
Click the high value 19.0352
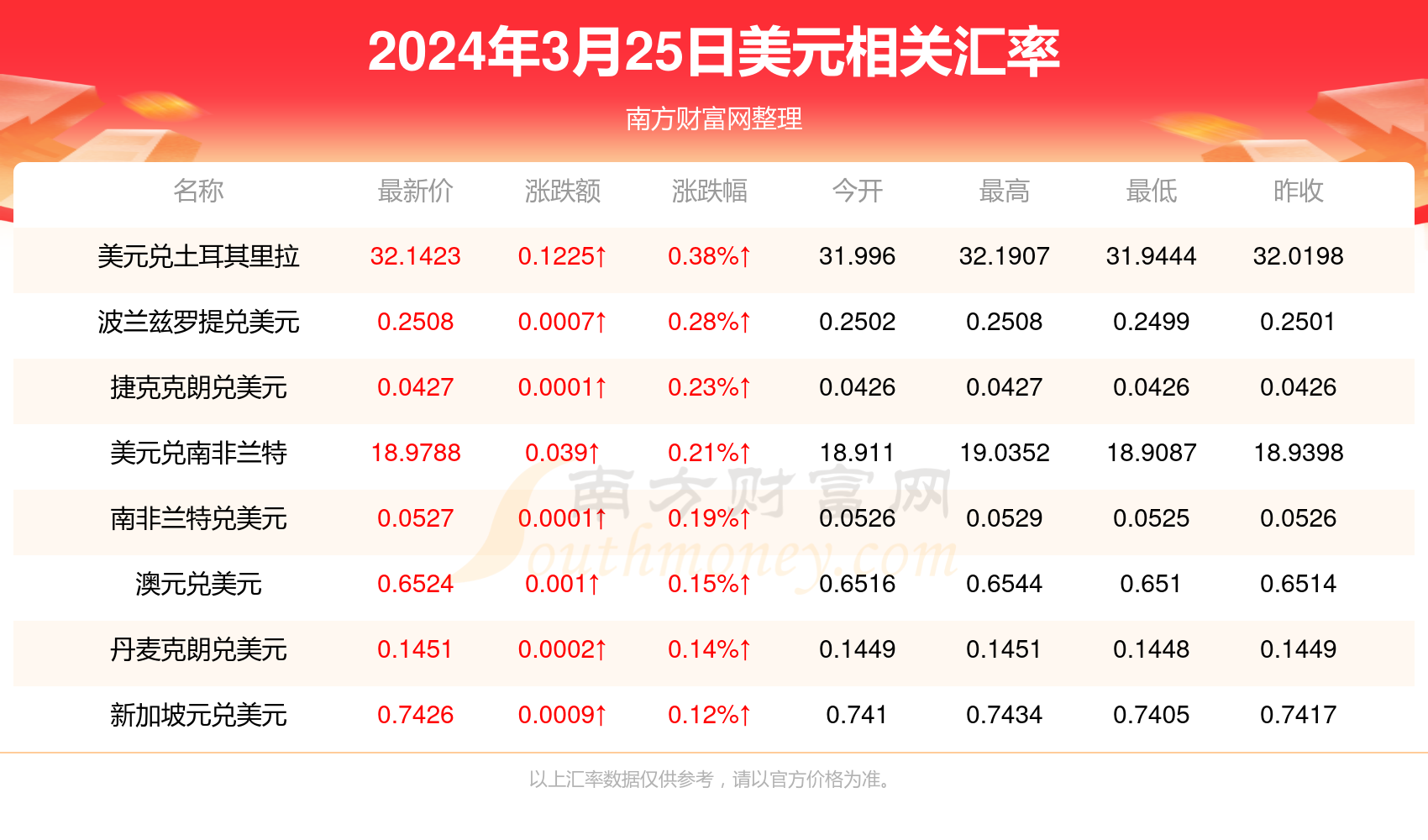click(1004, 453)
